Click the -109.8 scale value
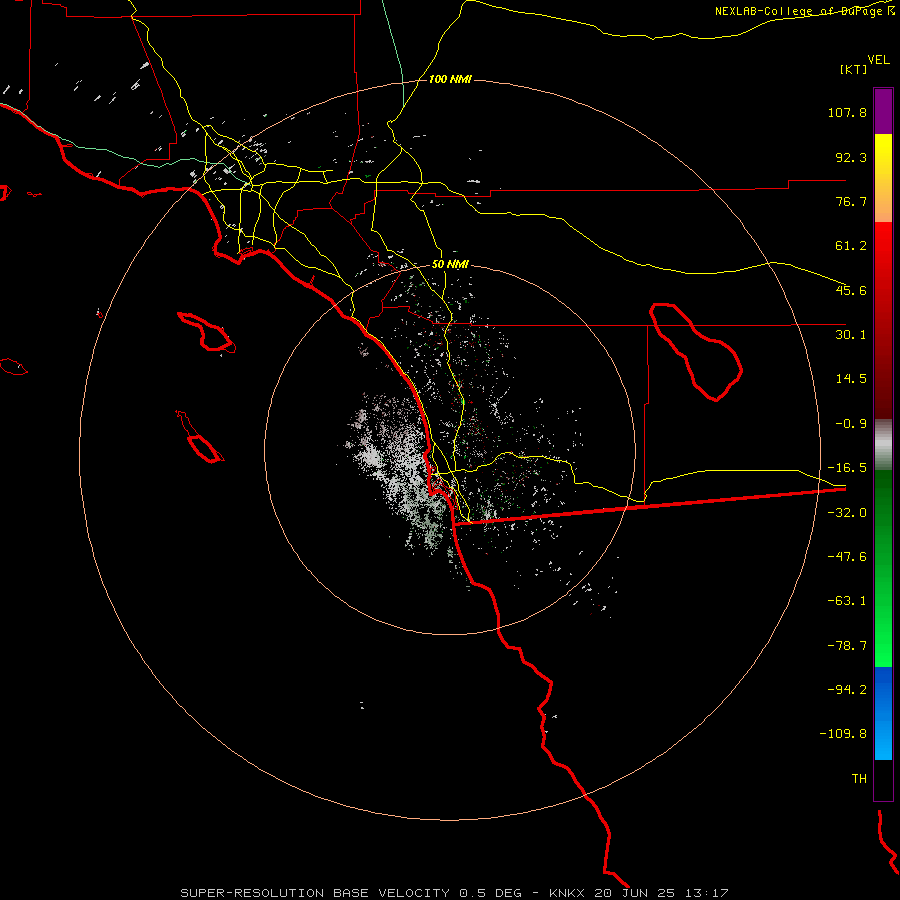The image size is (900, 900). (x=844, y=734)
